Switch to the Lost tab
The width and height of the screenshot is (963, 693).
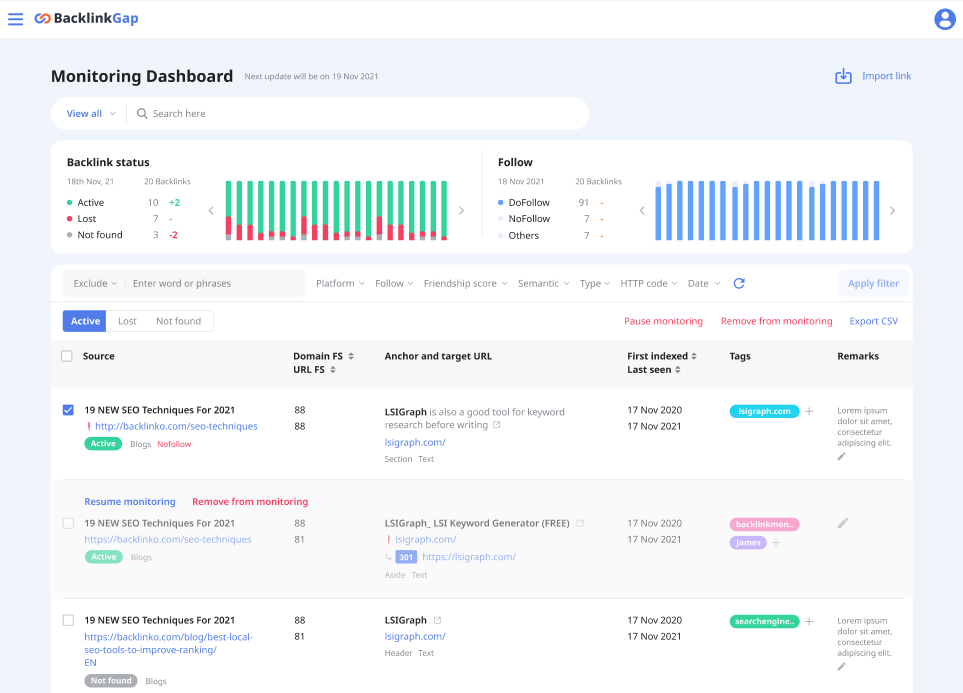point(127,321)
